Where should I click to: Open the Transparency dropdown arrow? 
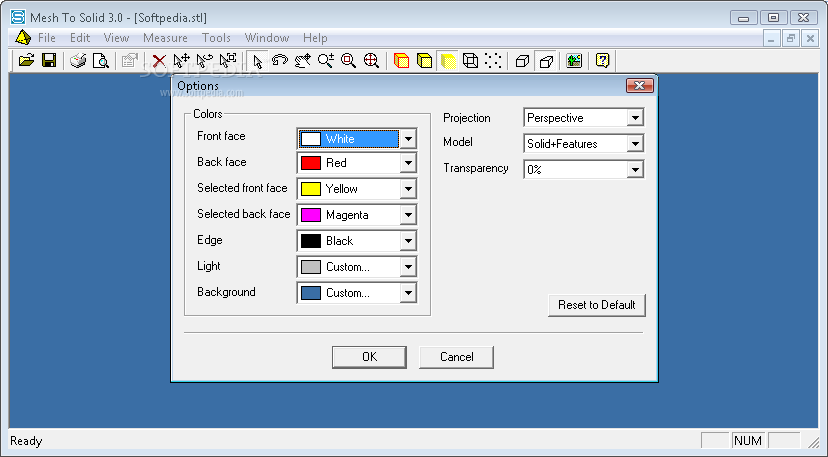point(635,169)
